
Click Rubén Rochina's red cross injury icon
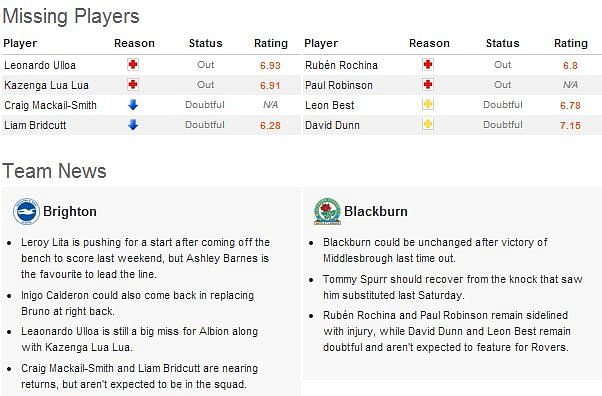pyautogui.click(x=428, y=65)
